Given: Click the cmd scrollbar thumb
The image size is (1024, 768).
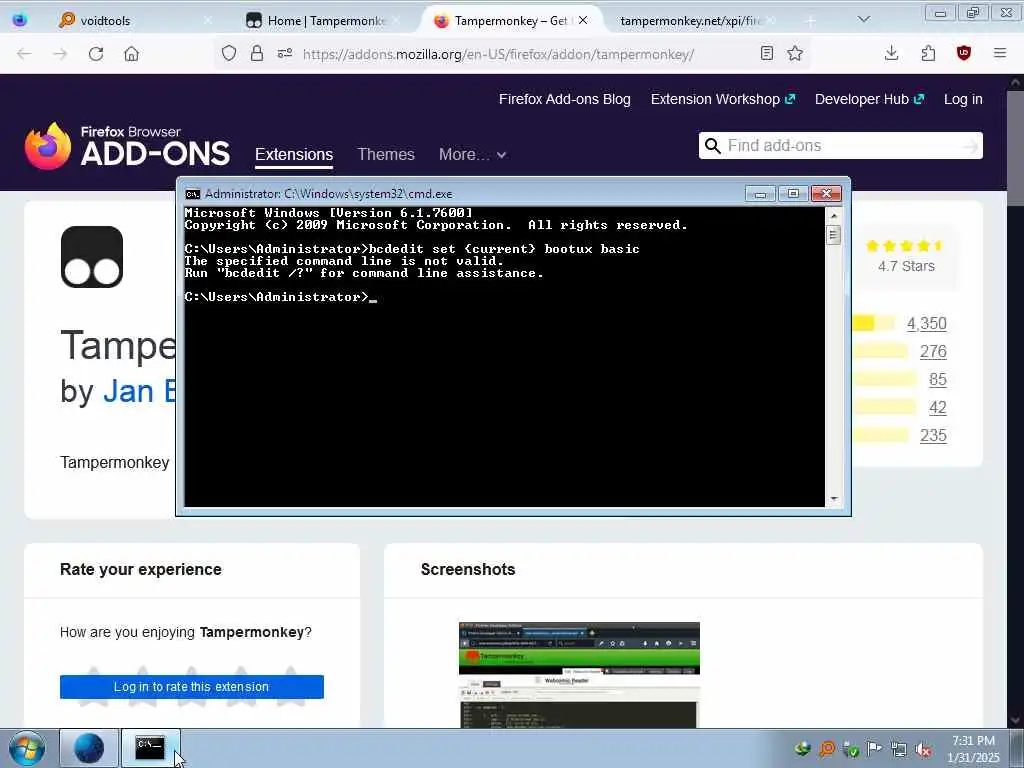Looking at the screenshot, I should coord(833,235).
